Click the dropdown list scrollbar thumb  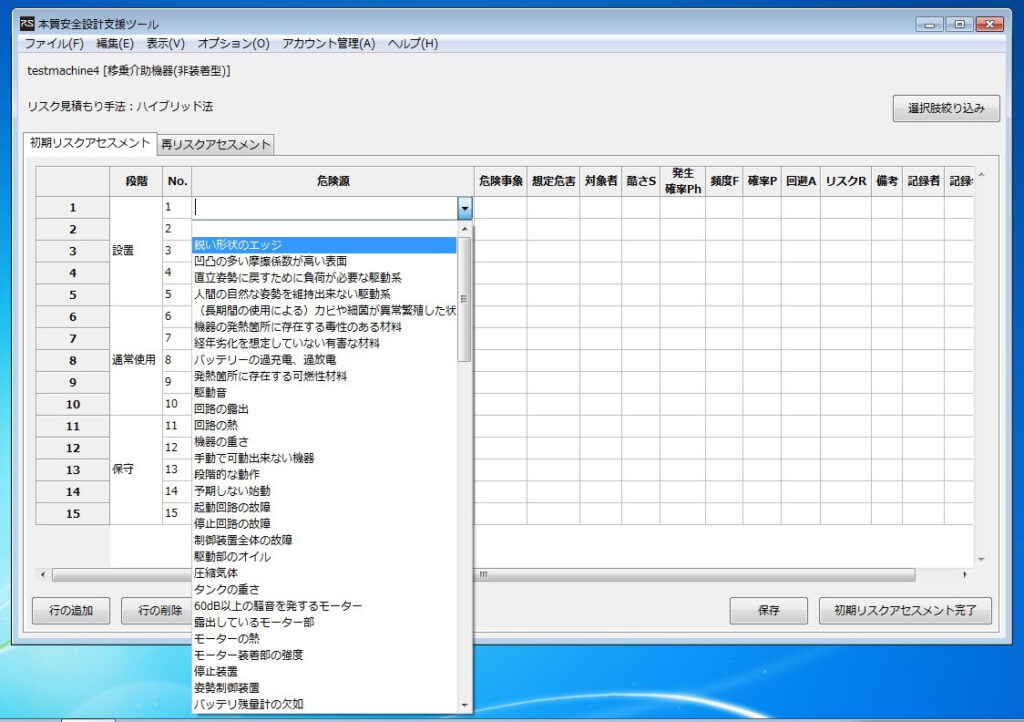click(x=464, y=299)
